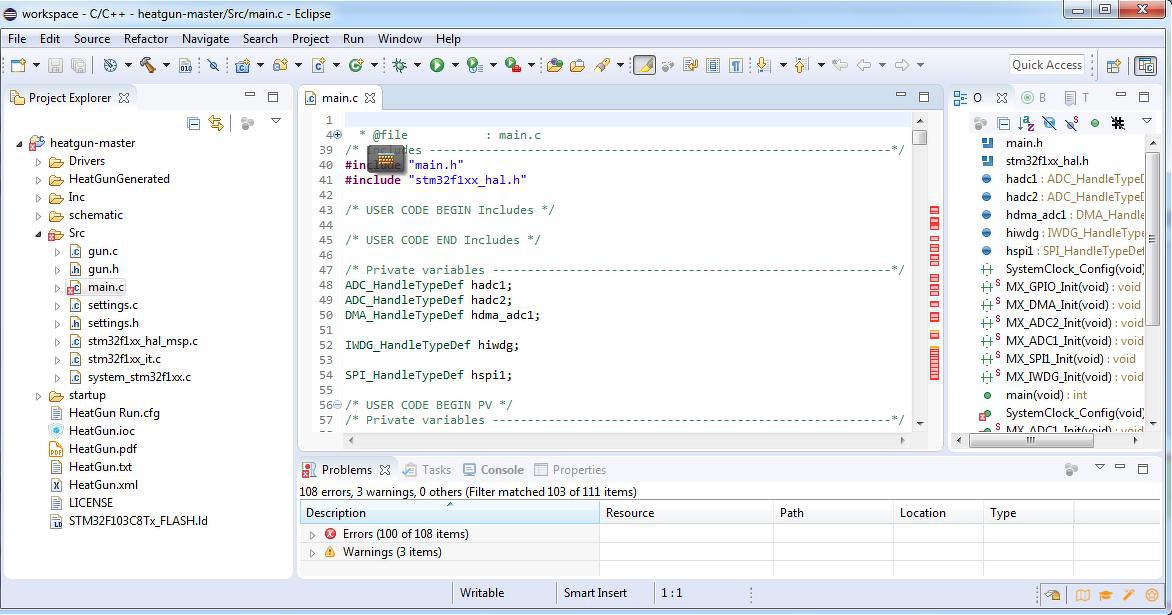
Task: Click the Description column header
Action: [x=449, y=513]
